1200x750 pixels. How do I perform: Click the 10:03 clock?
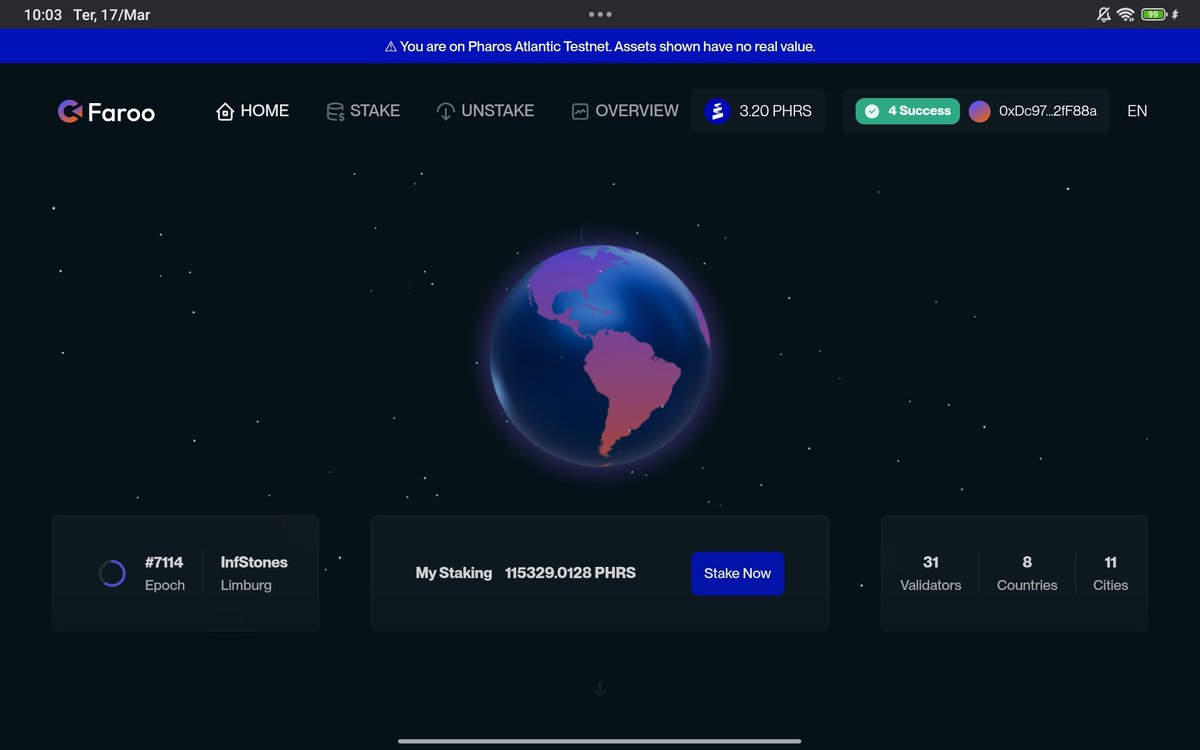click(43, 15)
